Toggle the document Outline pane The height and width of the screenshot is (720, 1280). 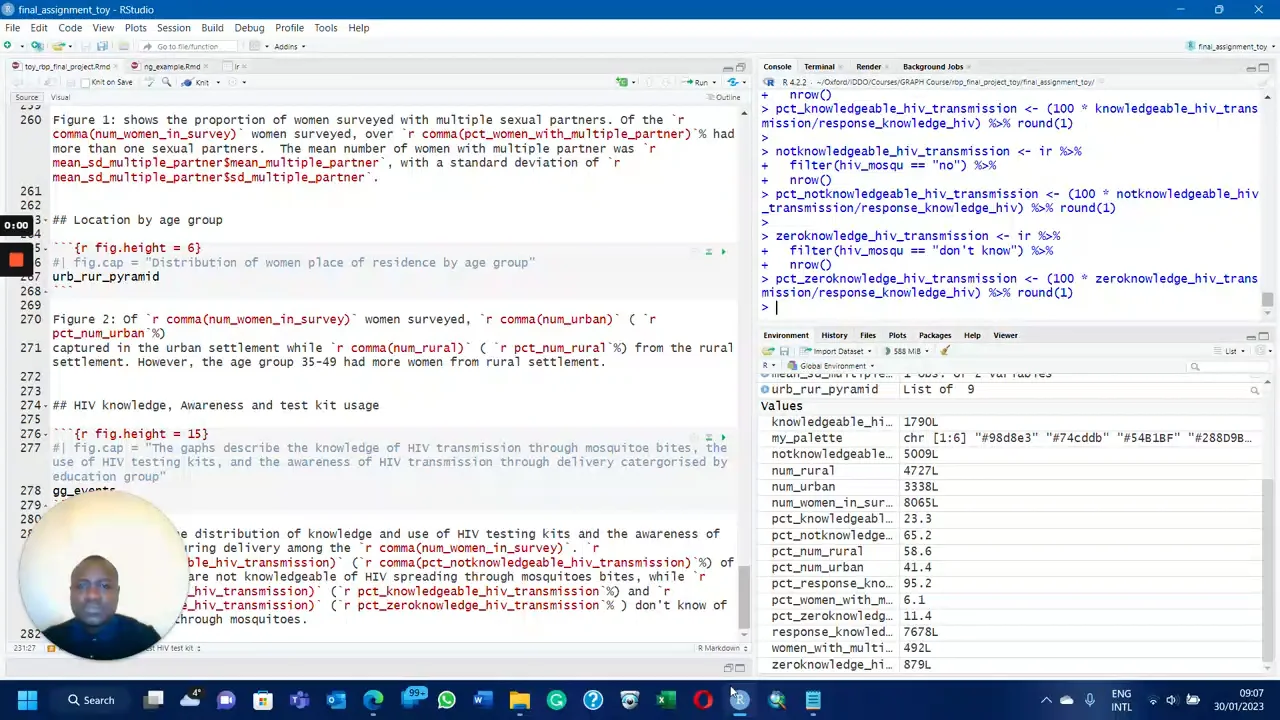(x=724, y=97)
